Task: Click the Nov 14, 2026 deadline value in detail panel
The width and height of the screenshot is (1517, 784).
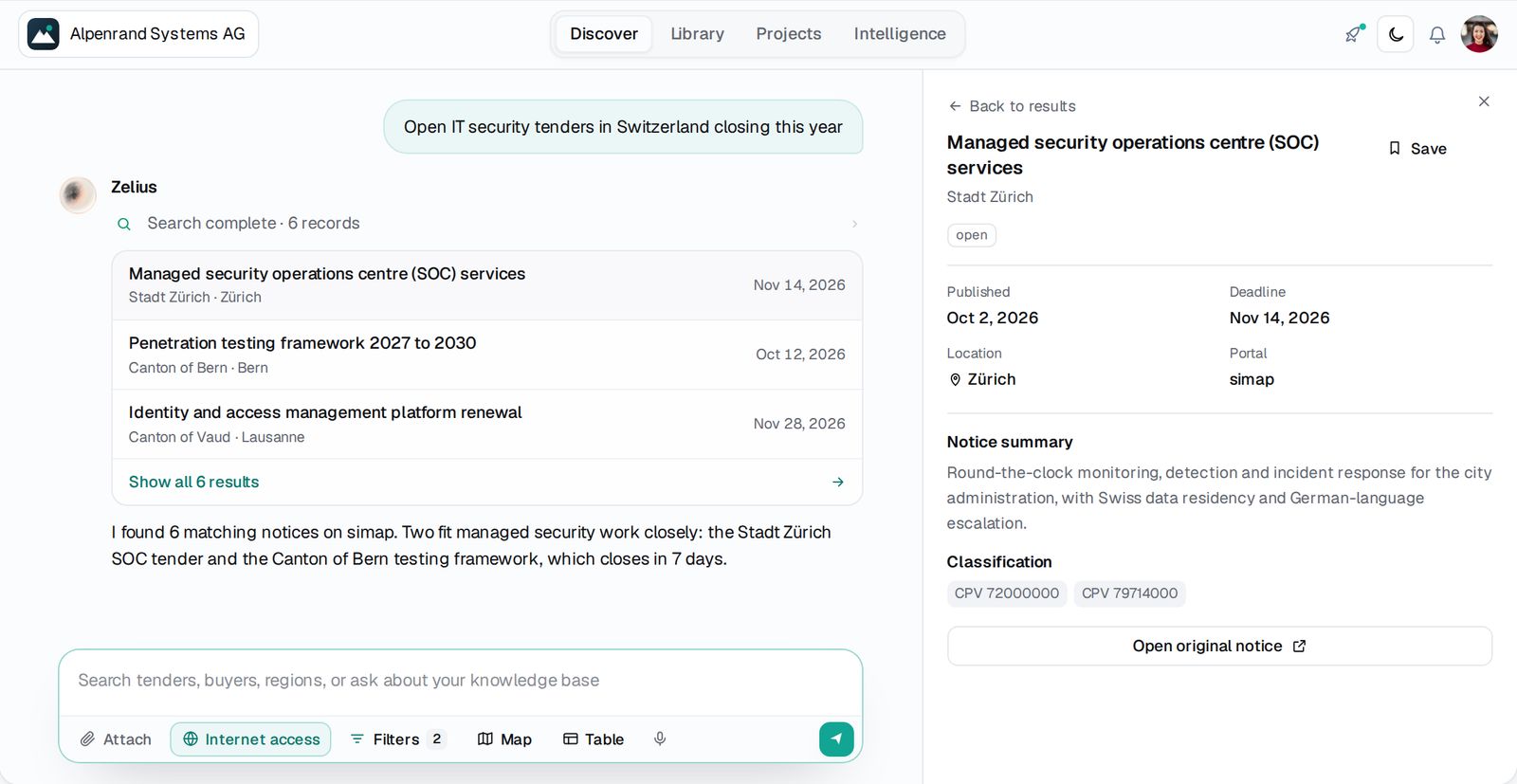Action: pyautogui.click(x=1279, y=318)
